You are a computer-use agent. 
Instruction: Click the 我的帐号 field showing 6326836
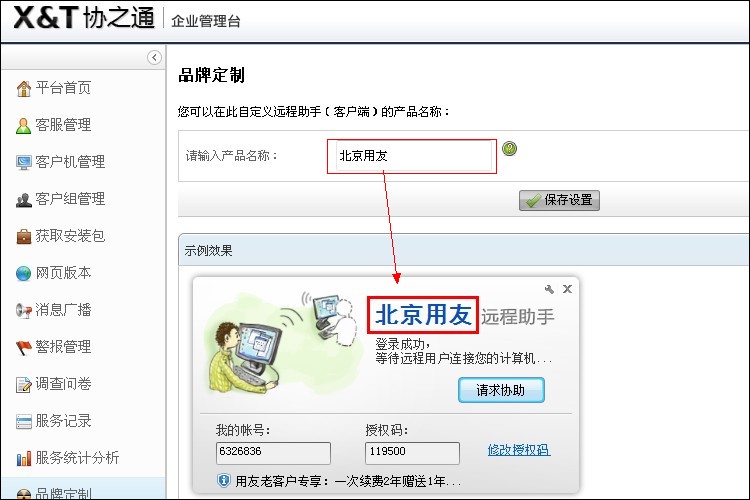click(273, 453)
